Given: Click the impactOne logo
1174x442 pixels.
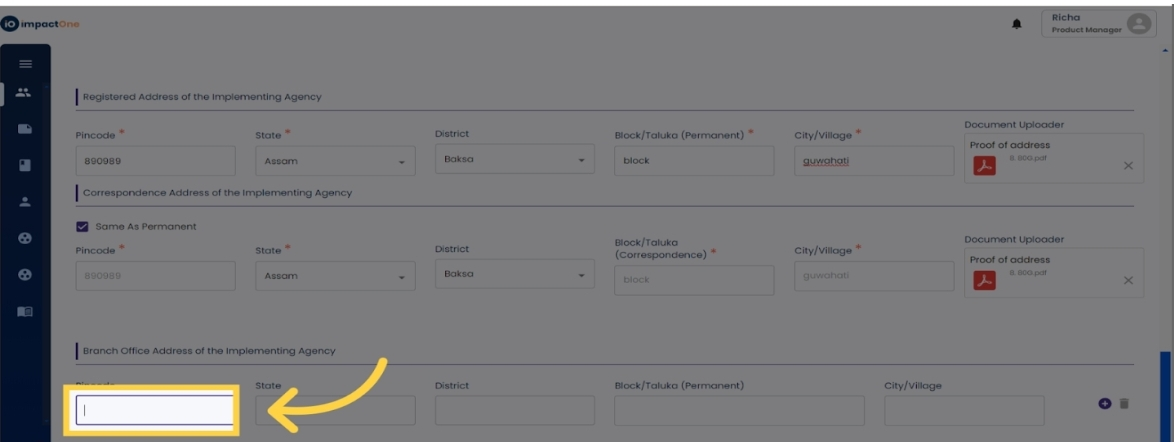Looking at the screenshot, I should (x=40, y=25).
